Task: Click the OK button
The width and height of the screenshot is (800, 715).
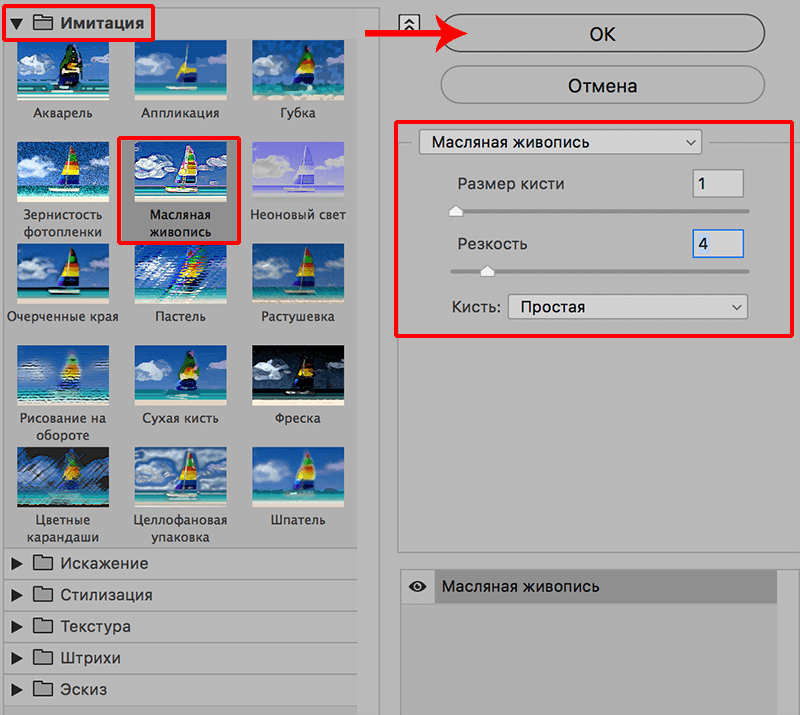Action: pyautogui.click(x=602, y=34)
